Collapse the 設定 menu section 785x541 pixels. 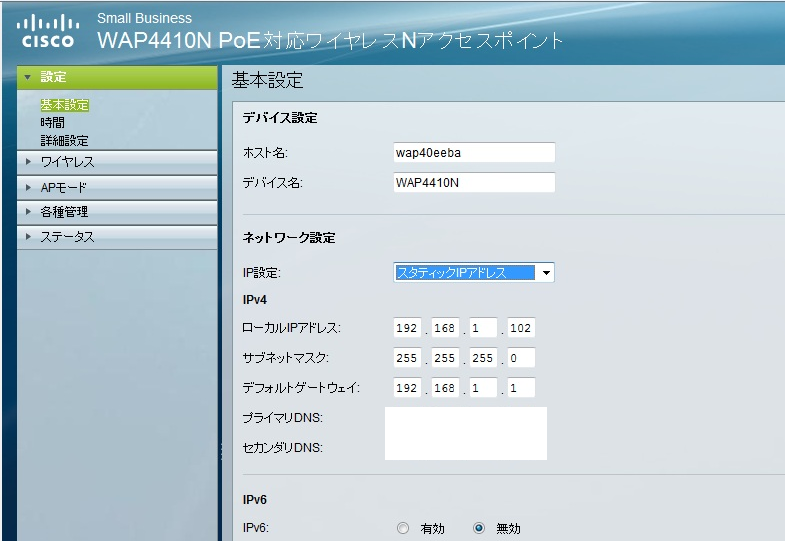point(117,77)
